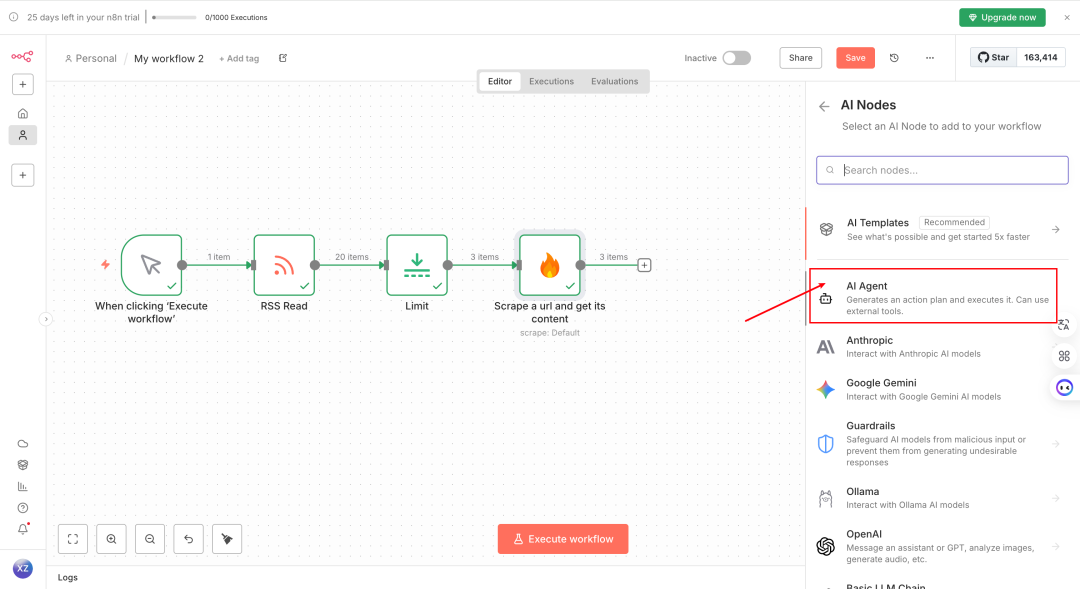
Task: Switch to the Editor tab
Action: coord(500,81)
